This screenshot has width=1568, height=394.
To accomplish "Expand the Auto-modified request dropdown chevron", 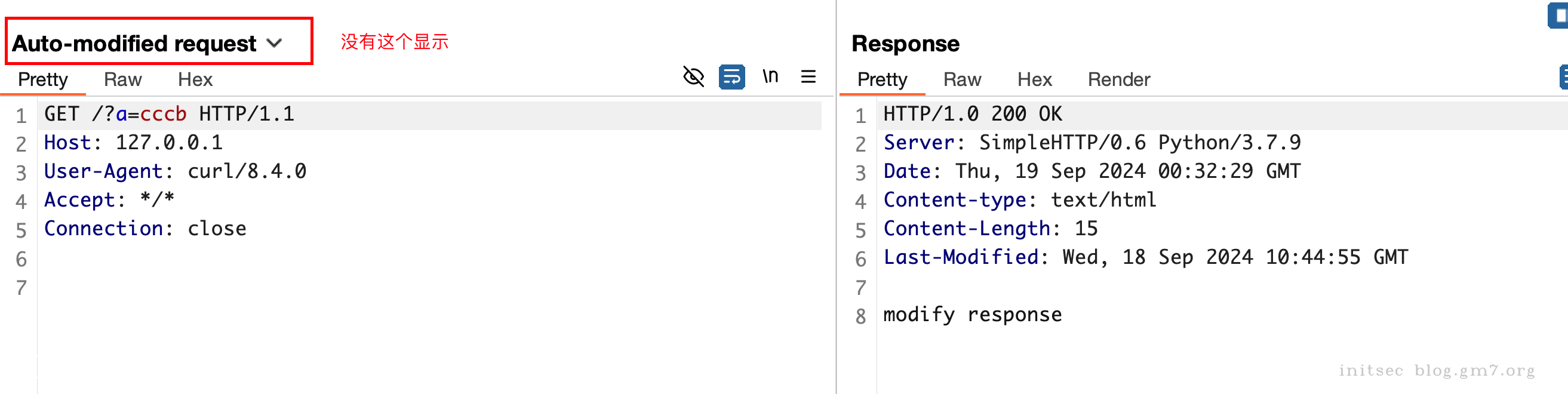I will pyautogui.click(x=275, y=43).
